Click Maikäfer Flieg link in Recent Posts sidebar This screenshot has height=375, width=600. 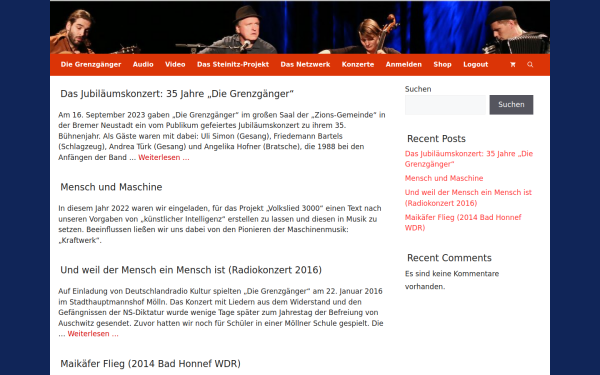click(x=463, y=223)
